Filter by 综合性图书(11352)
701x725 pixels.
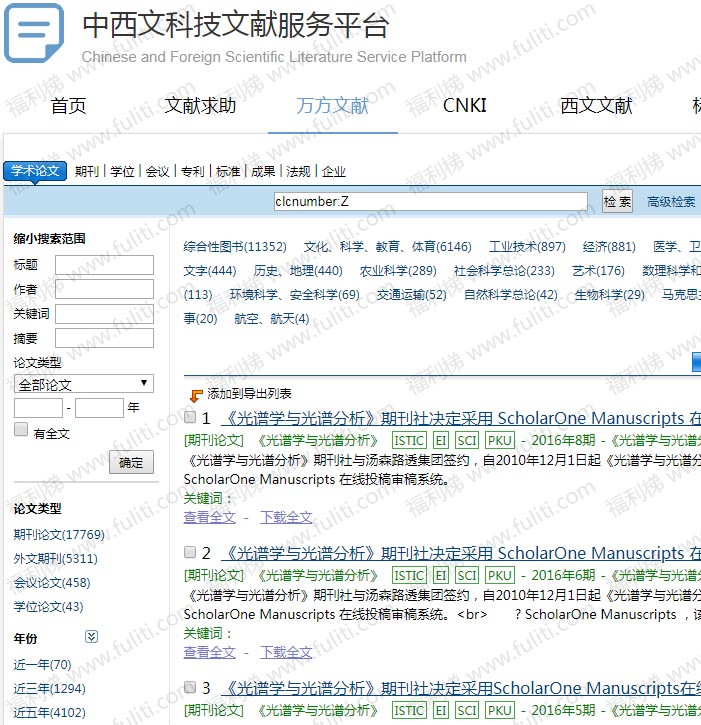235,247
